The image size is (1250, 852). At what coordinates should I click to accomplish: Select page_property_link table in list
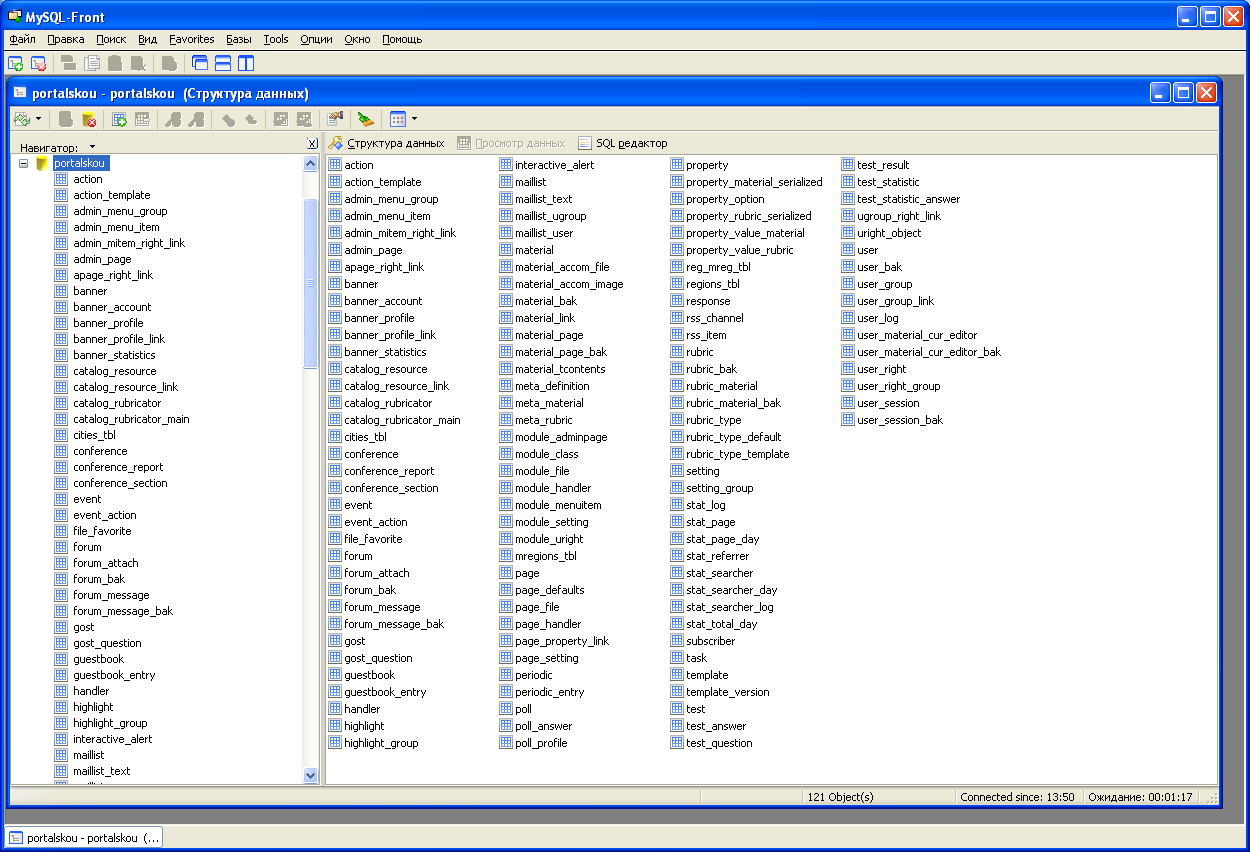tap(561, 641)
